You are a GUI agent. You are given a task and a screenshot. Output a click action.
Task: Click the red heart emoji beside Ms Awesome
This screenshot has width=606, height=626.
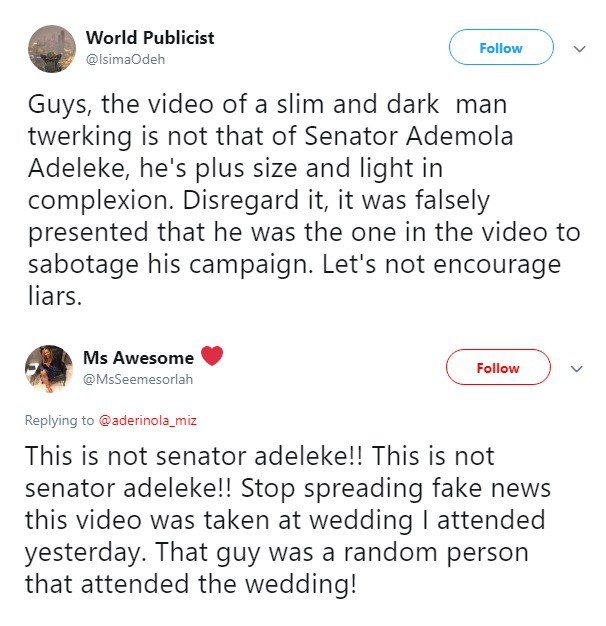[x=212, y=355]
